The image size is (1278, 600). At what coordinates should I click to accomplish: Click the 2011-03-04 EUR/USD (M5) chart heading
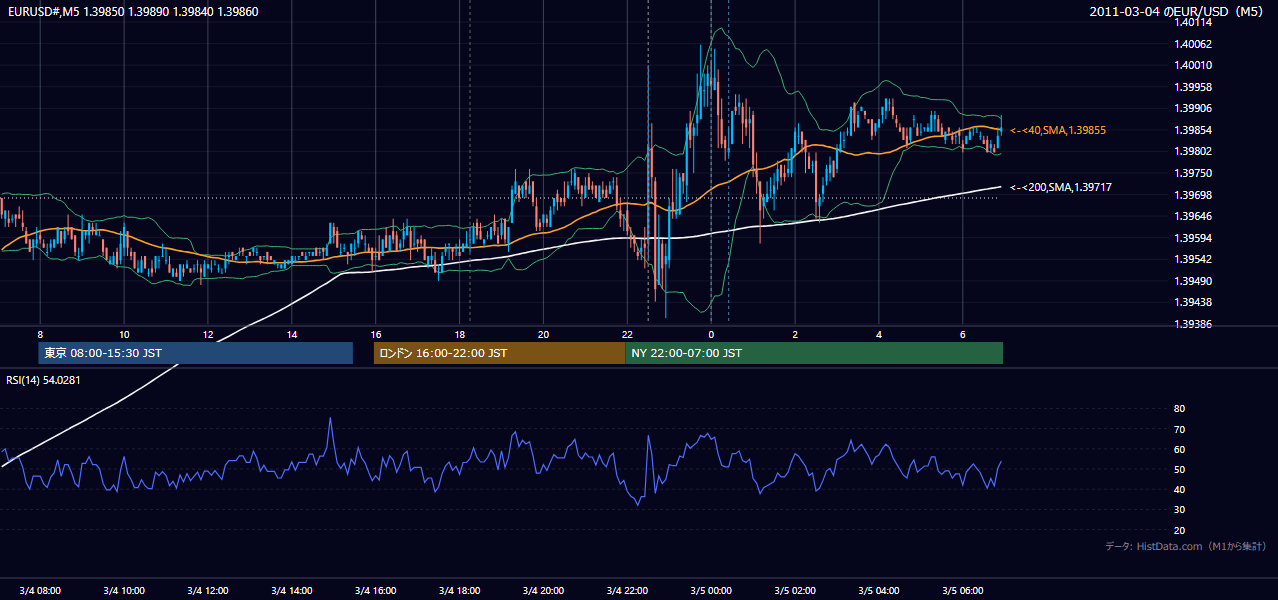tap(1177, 11)
